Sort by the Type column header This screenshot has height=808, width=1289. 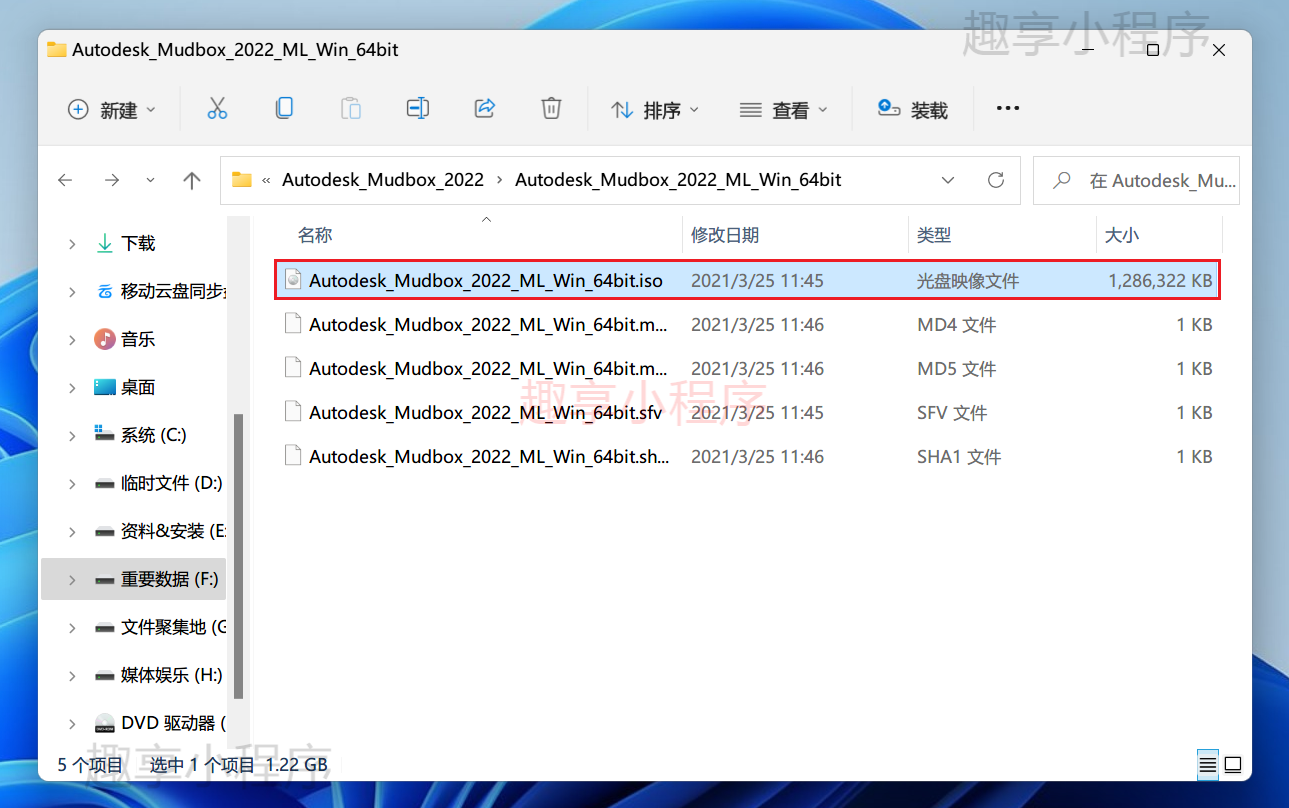(934, 235)
